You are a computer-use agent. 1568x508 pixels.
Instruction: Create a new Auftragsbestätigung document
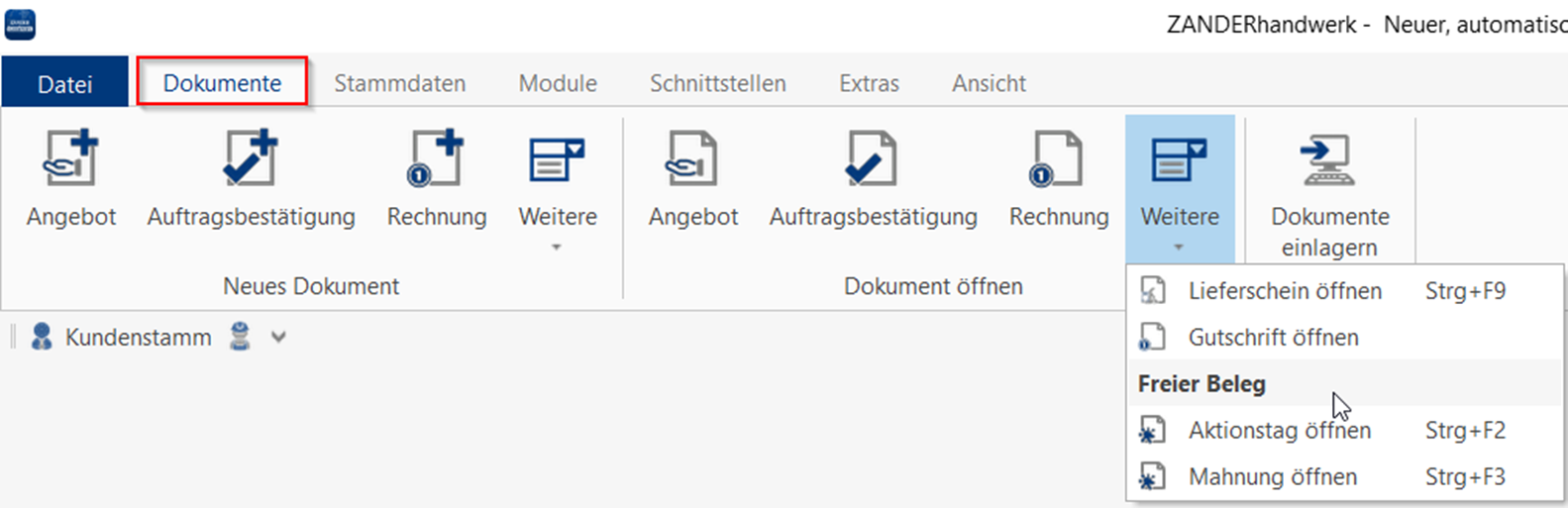point(251,160)
